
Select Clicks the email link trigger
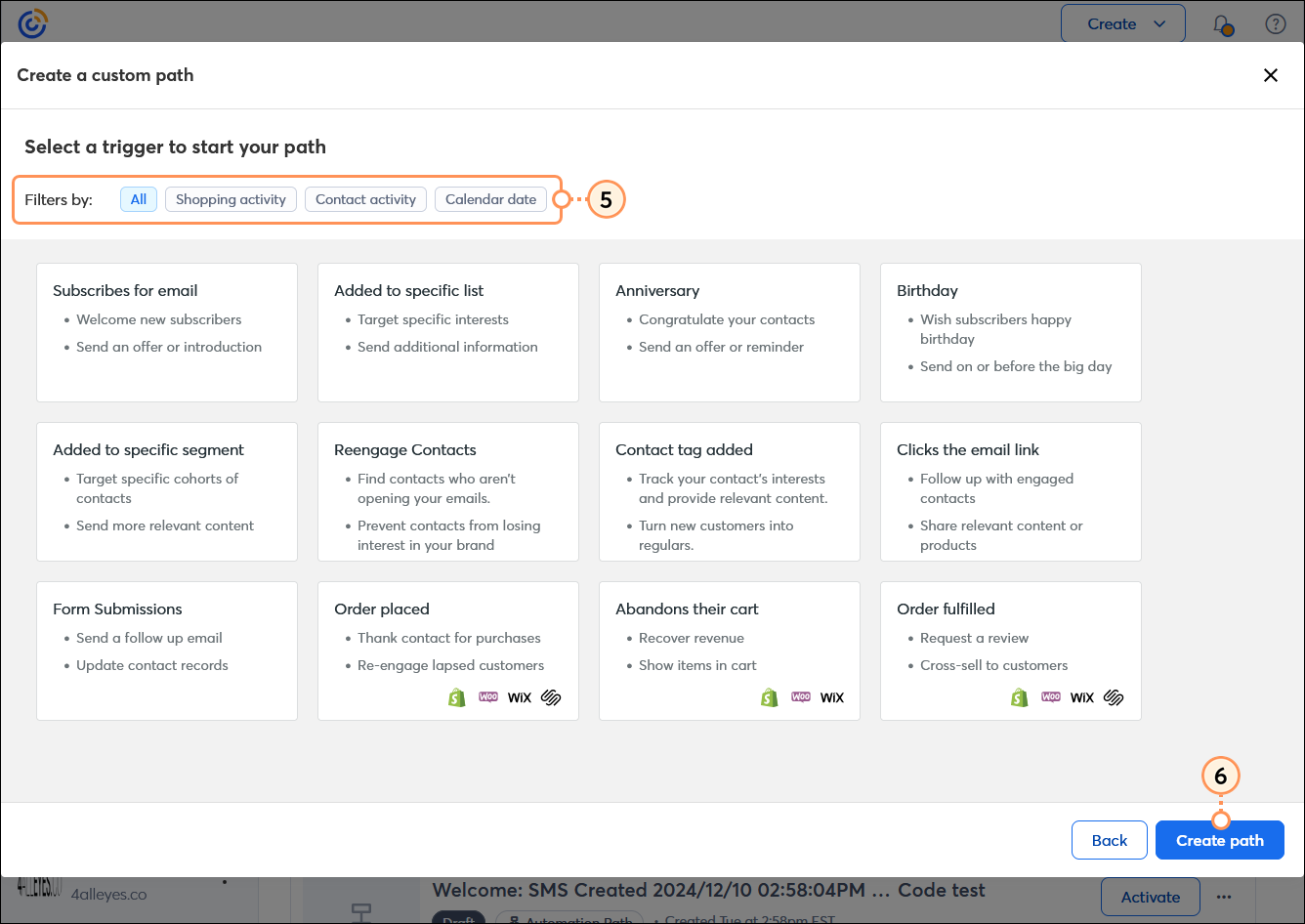point(1011,491)
